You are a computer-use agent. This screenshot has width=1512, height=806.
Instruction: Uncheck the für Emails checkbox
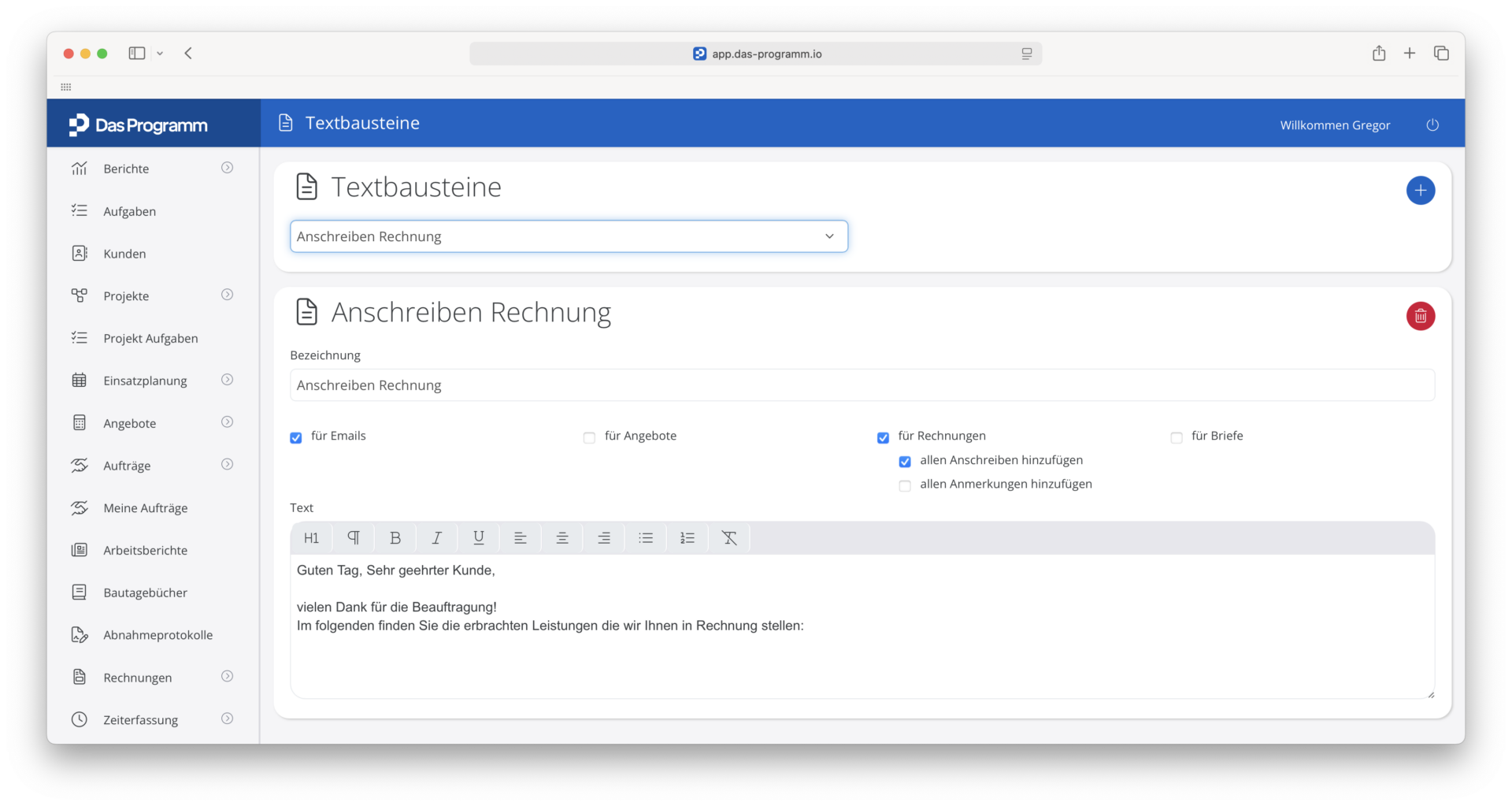[296, 437]
